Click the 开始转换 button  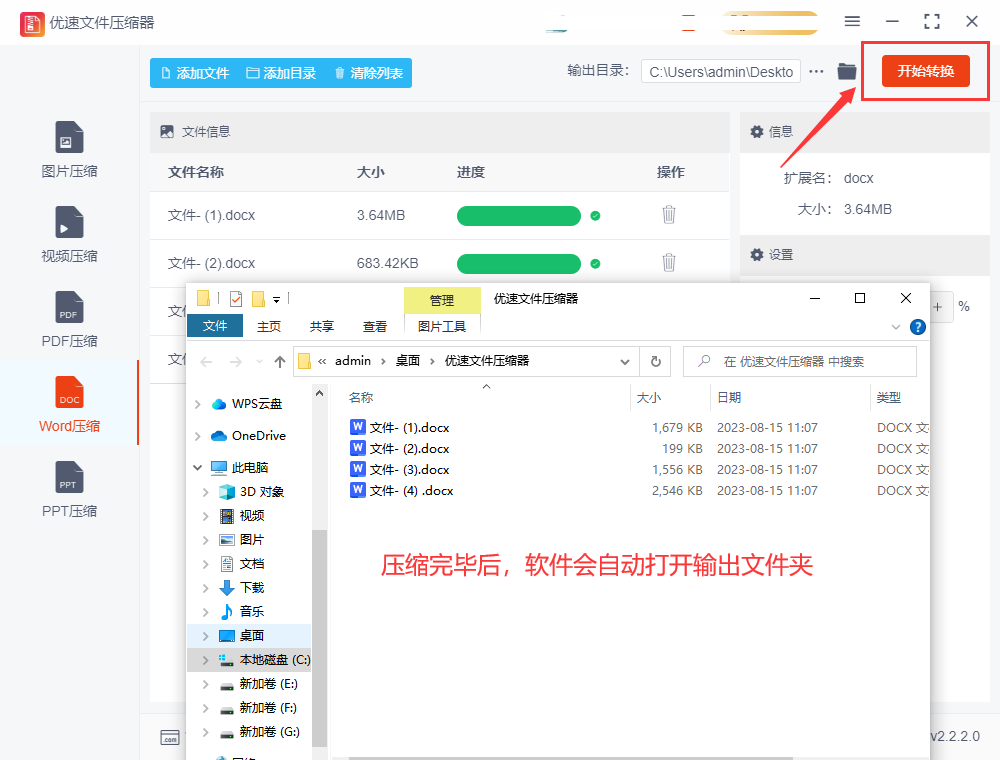[x=925, y=71]
